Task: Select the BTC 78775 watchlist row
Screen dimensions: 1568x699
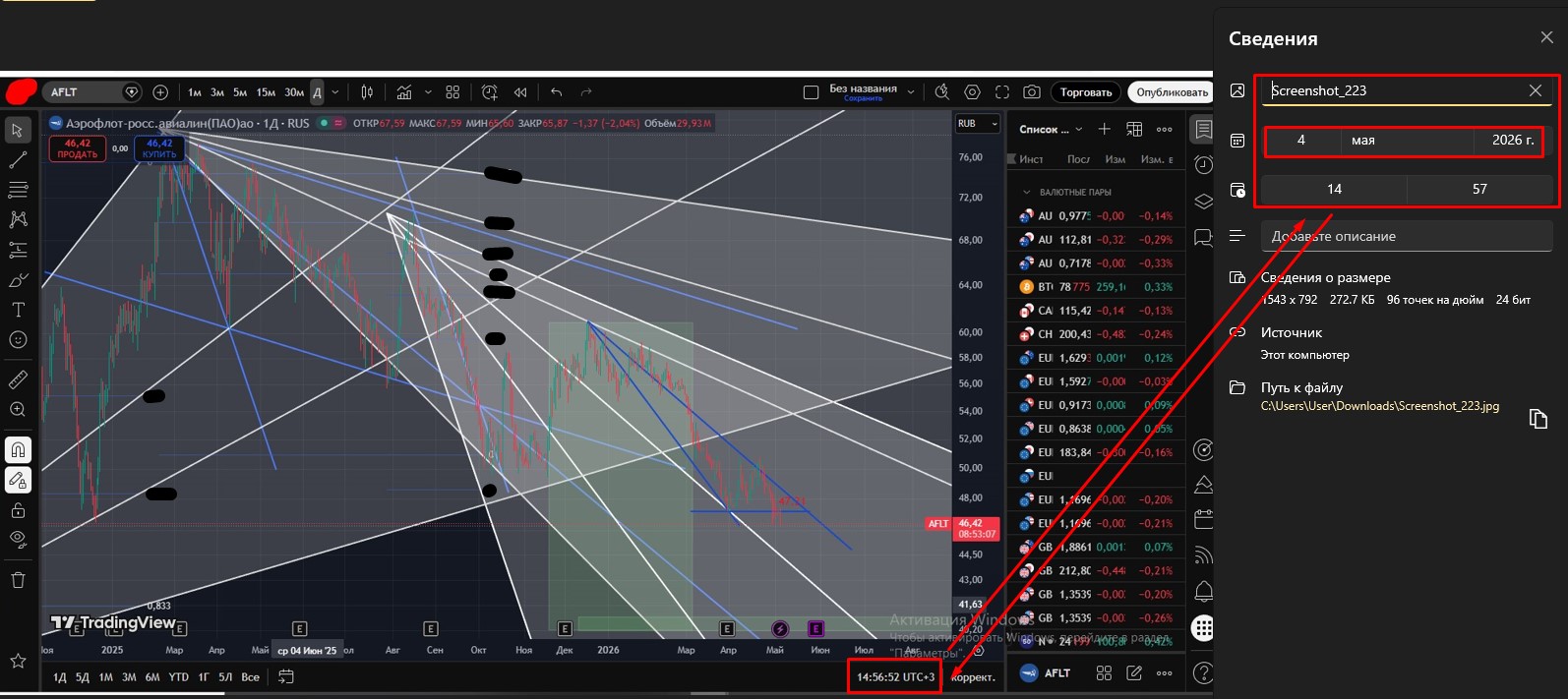Action: (x=1097, y=287)
